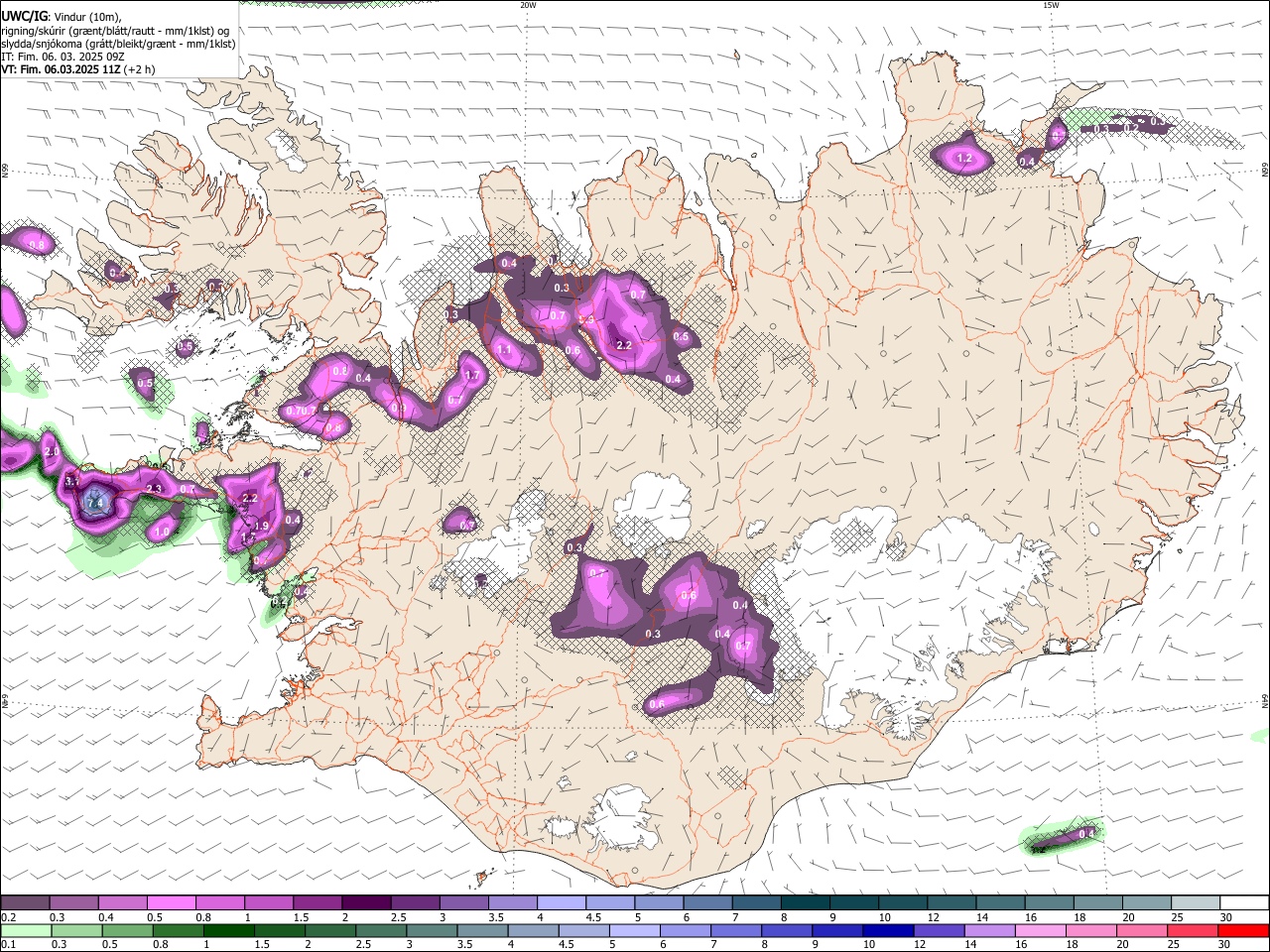The image size is (1270, 952).
Task: Select the 0.2–0.3 dusky purple snow swatch
Action: click(25, 902)
